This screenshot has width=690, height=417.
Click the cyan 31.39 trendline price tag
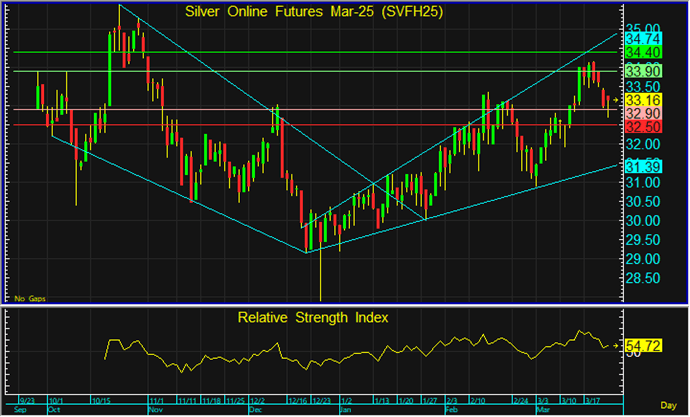(x=640, y=166)
